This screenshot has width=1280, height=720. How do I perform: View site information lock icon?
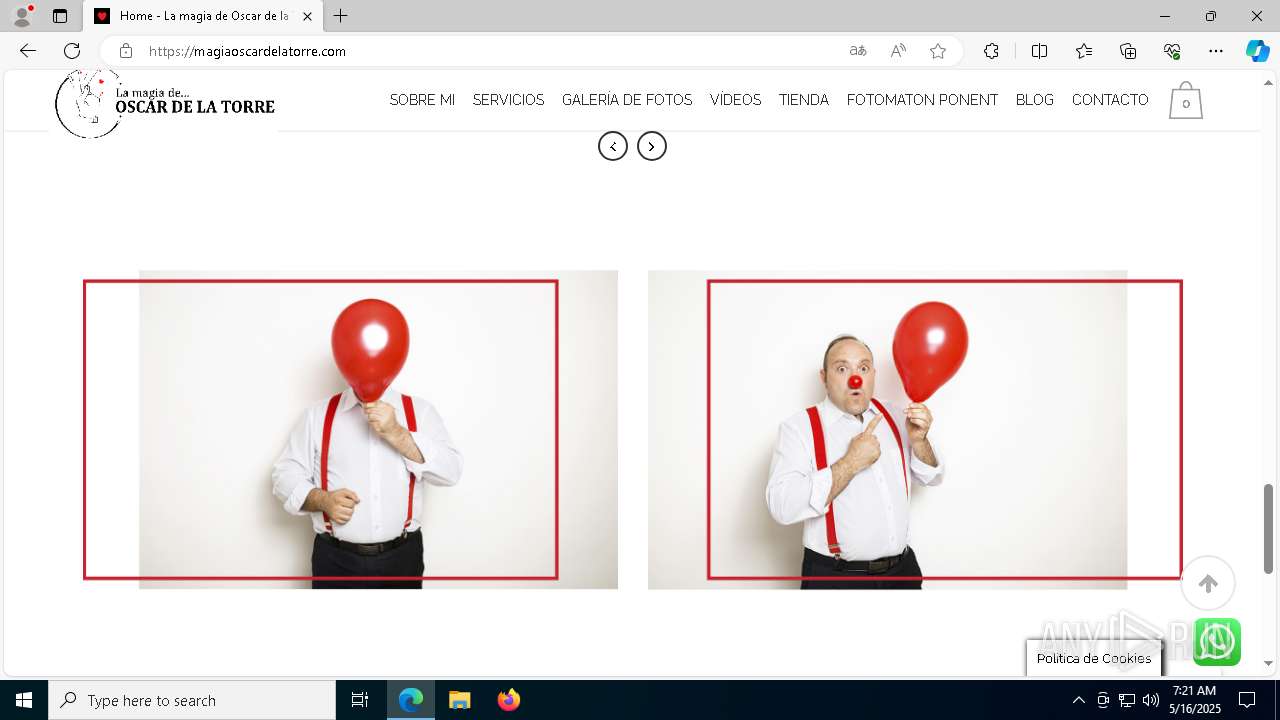tap(126, 51)
